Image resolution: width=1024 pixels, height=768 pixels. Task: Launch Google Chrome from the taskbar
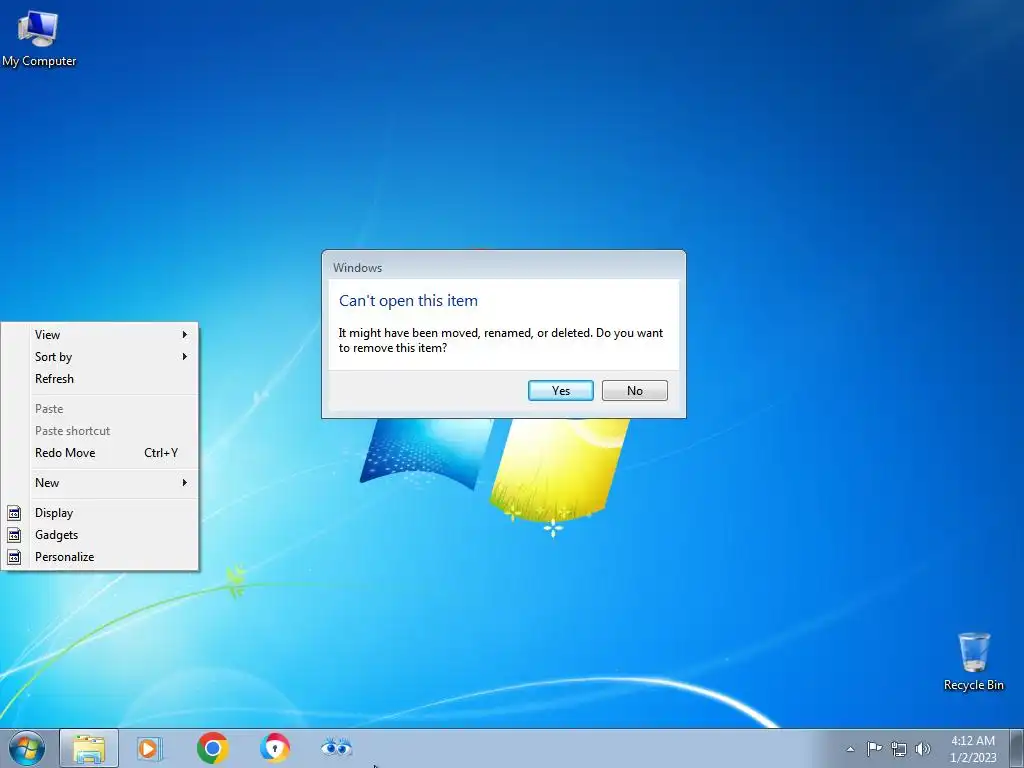pyautogui.click(x=212, y=748)
